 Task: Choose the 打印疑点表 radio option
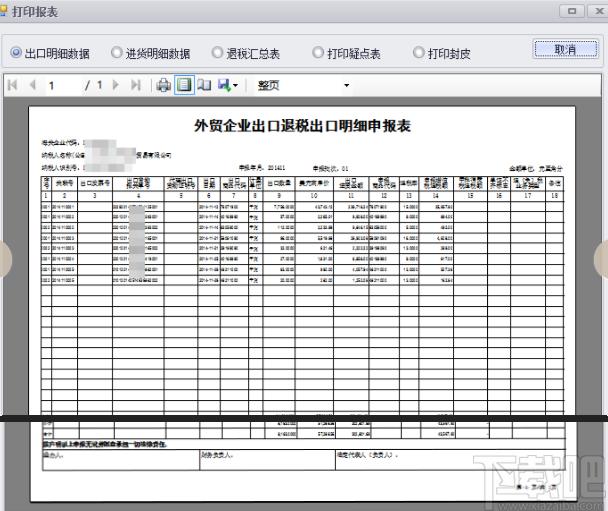(x=346, y=53)
